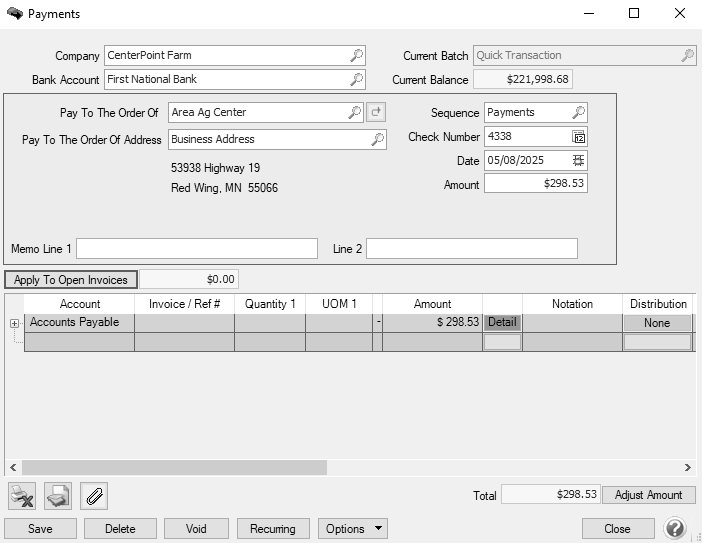Close the Payments form
This screenshot has height=543, width=702.
(618, 529)
